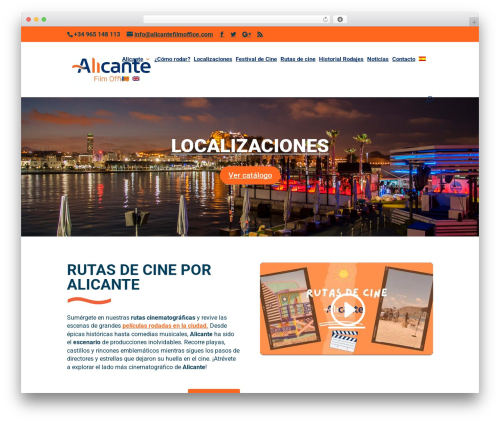Minimize the browser window yellow button
Image resolution: width=500 pixels, height=423 pixels.
(x=36, y=19)
